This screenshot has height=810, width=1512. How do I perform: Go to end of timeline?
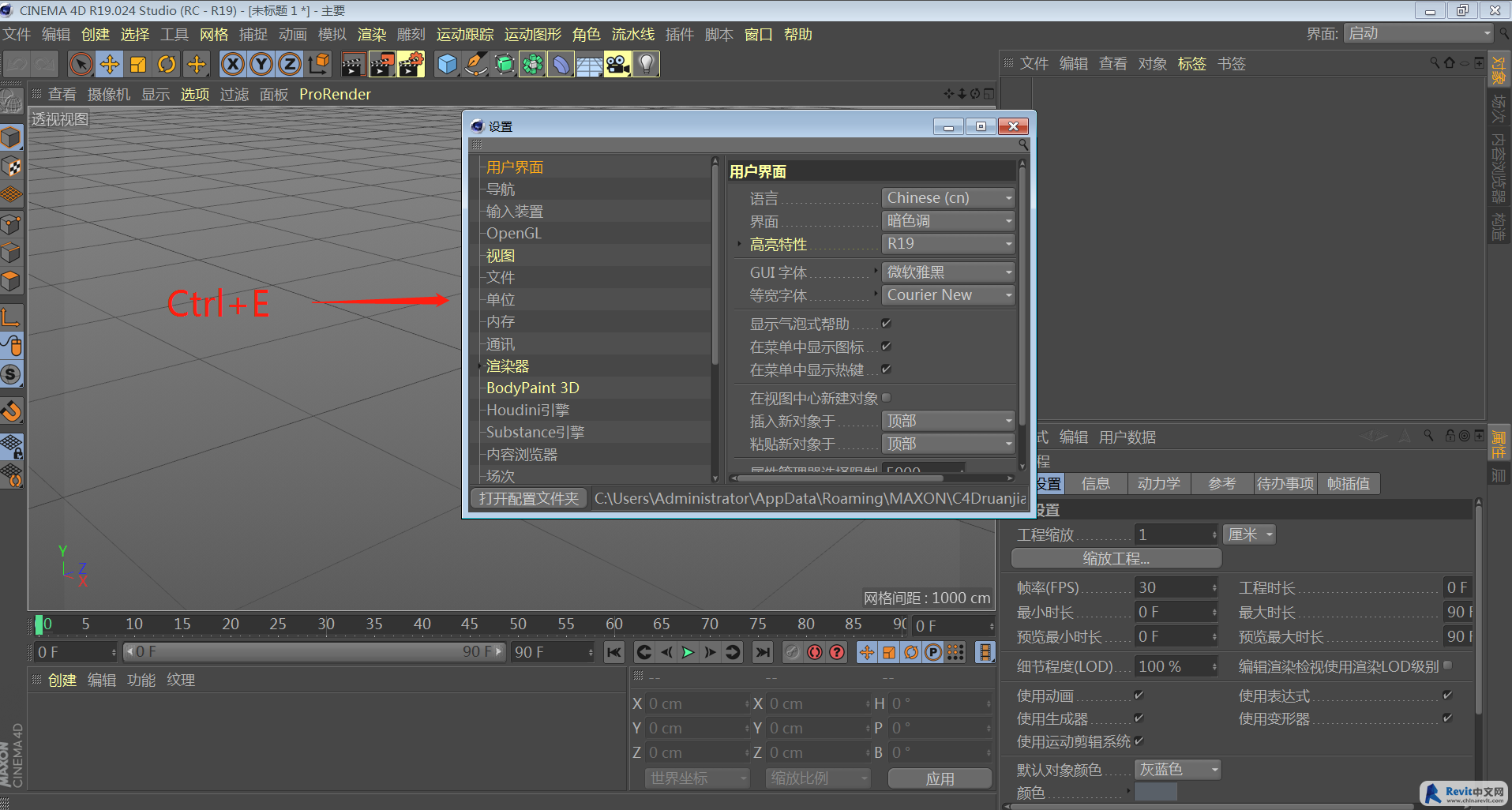762,652
